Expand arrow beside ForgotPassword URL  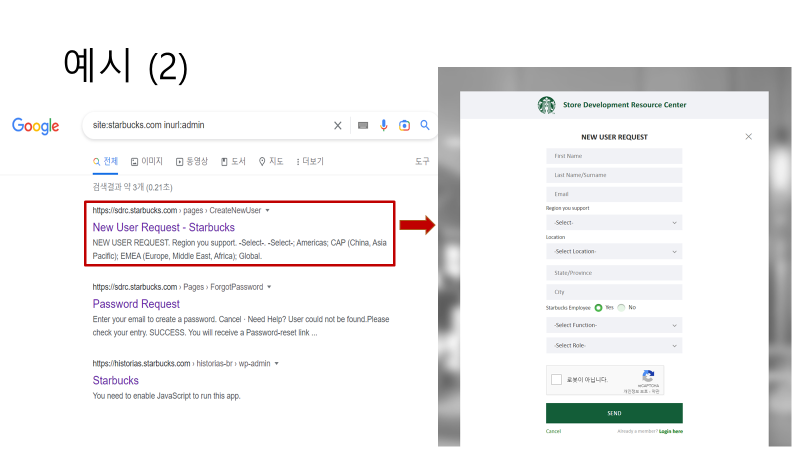[269, 287]
